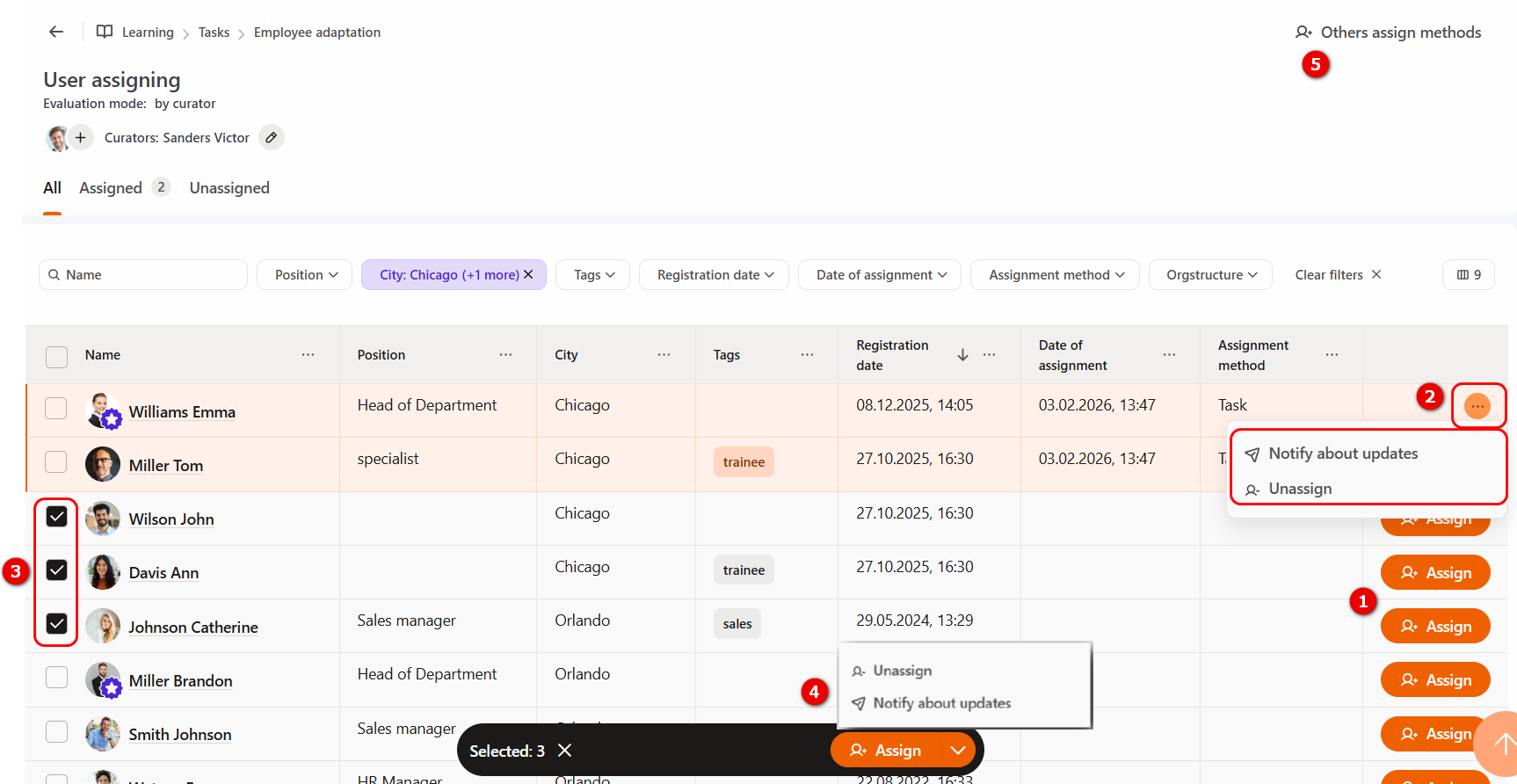Open three-dot actions for Williams Emma

[x=1477, y=406]
